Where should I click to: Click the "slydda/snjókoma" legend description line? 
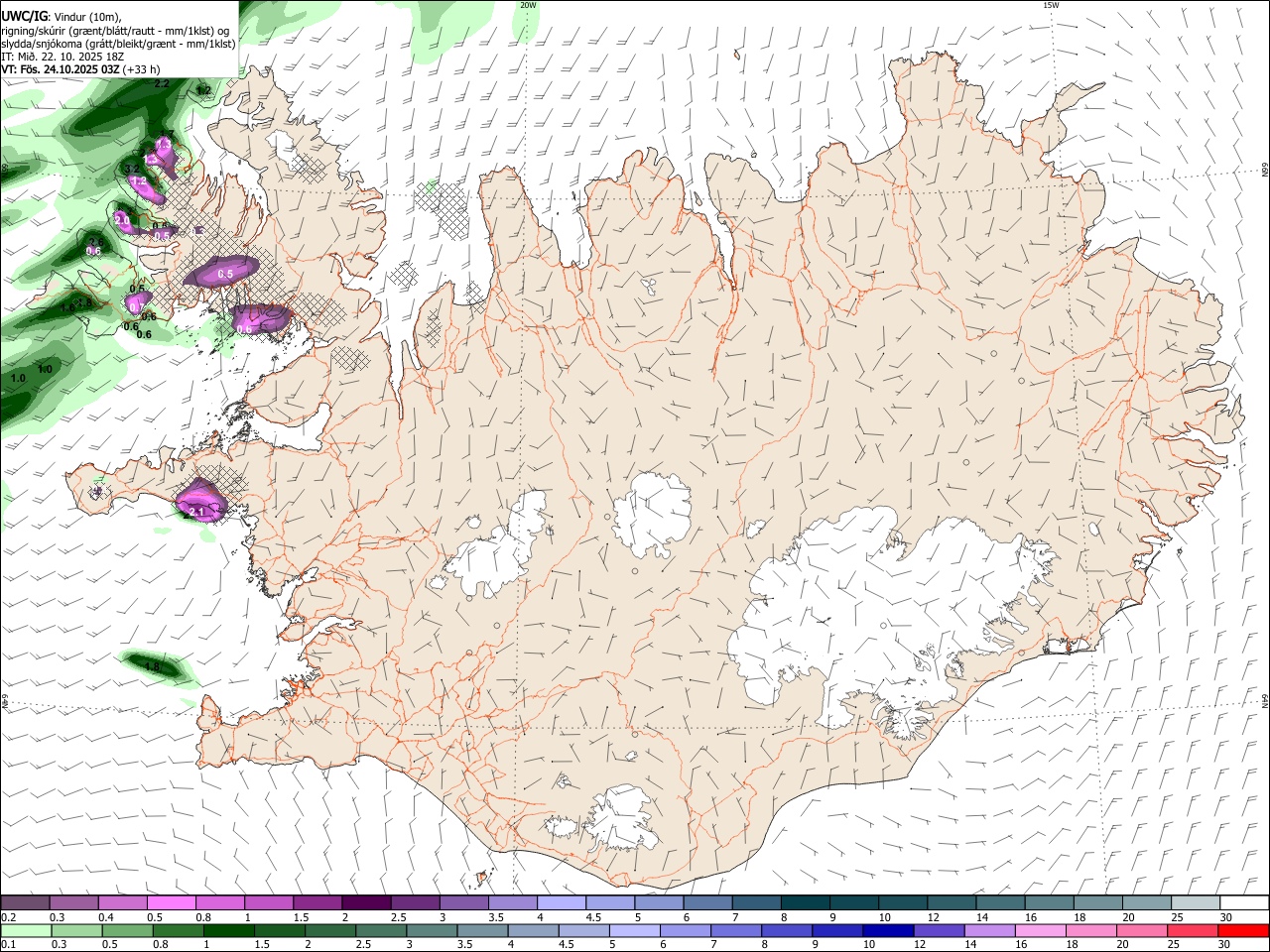coord(118,44)
